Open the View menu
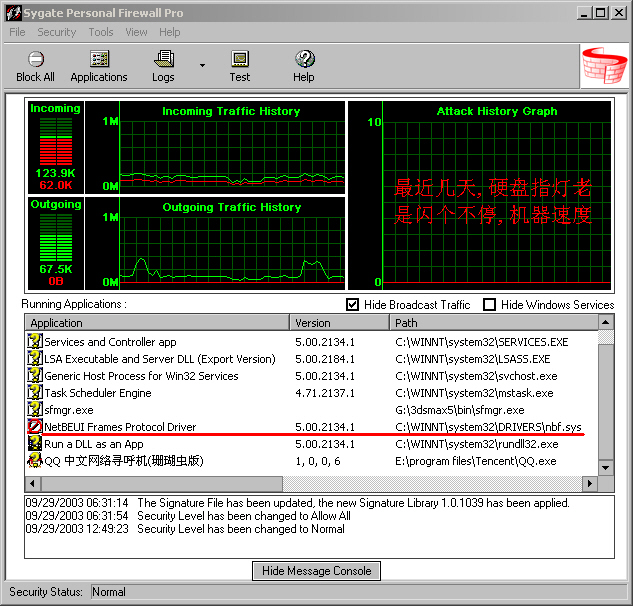Viewport: 633px width, 606px height. [136, 32]
